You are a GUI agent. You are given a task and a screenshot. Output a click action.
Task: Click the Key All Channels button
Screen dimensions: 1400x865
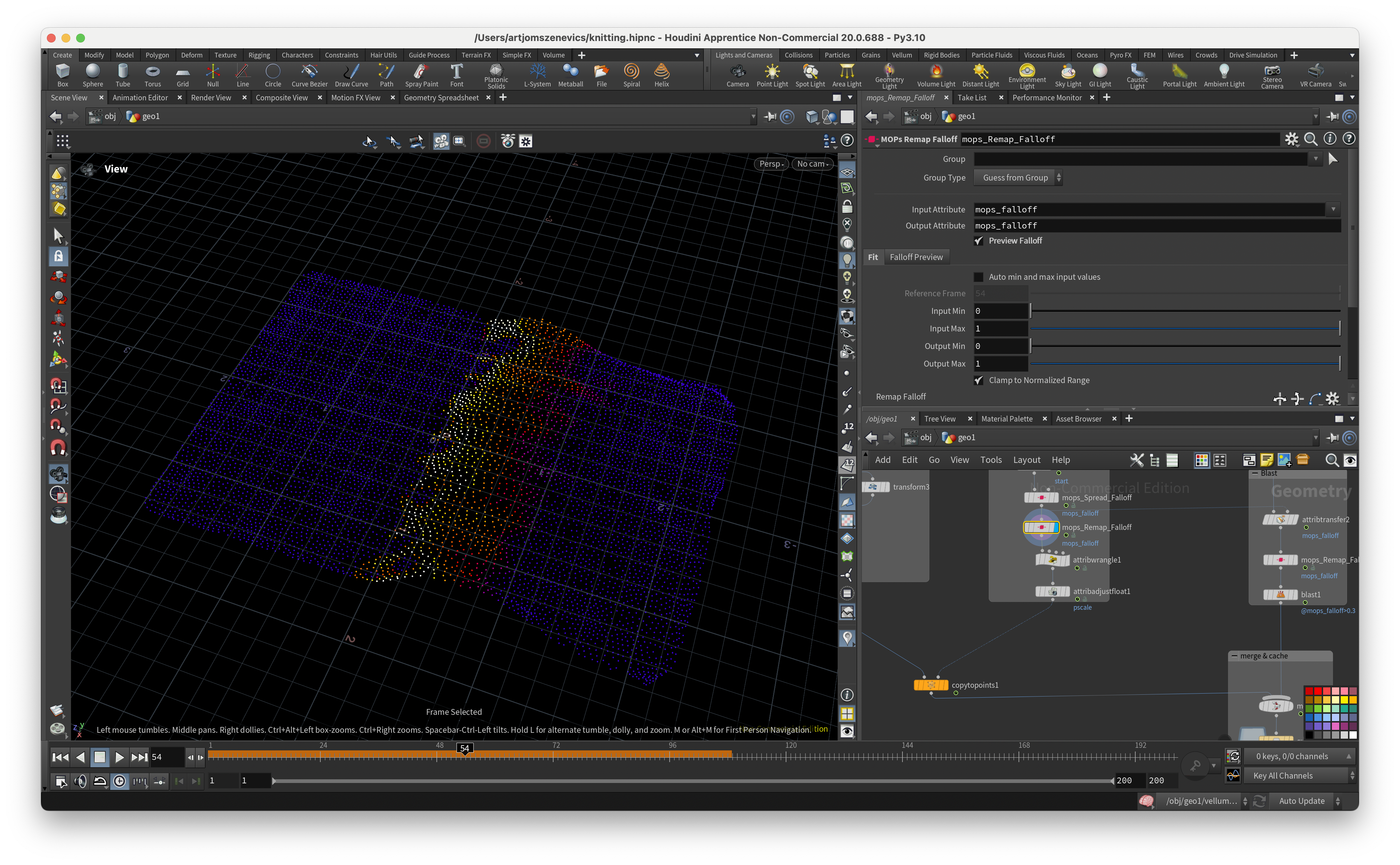pyautogui.click(x=1282, y=776)
